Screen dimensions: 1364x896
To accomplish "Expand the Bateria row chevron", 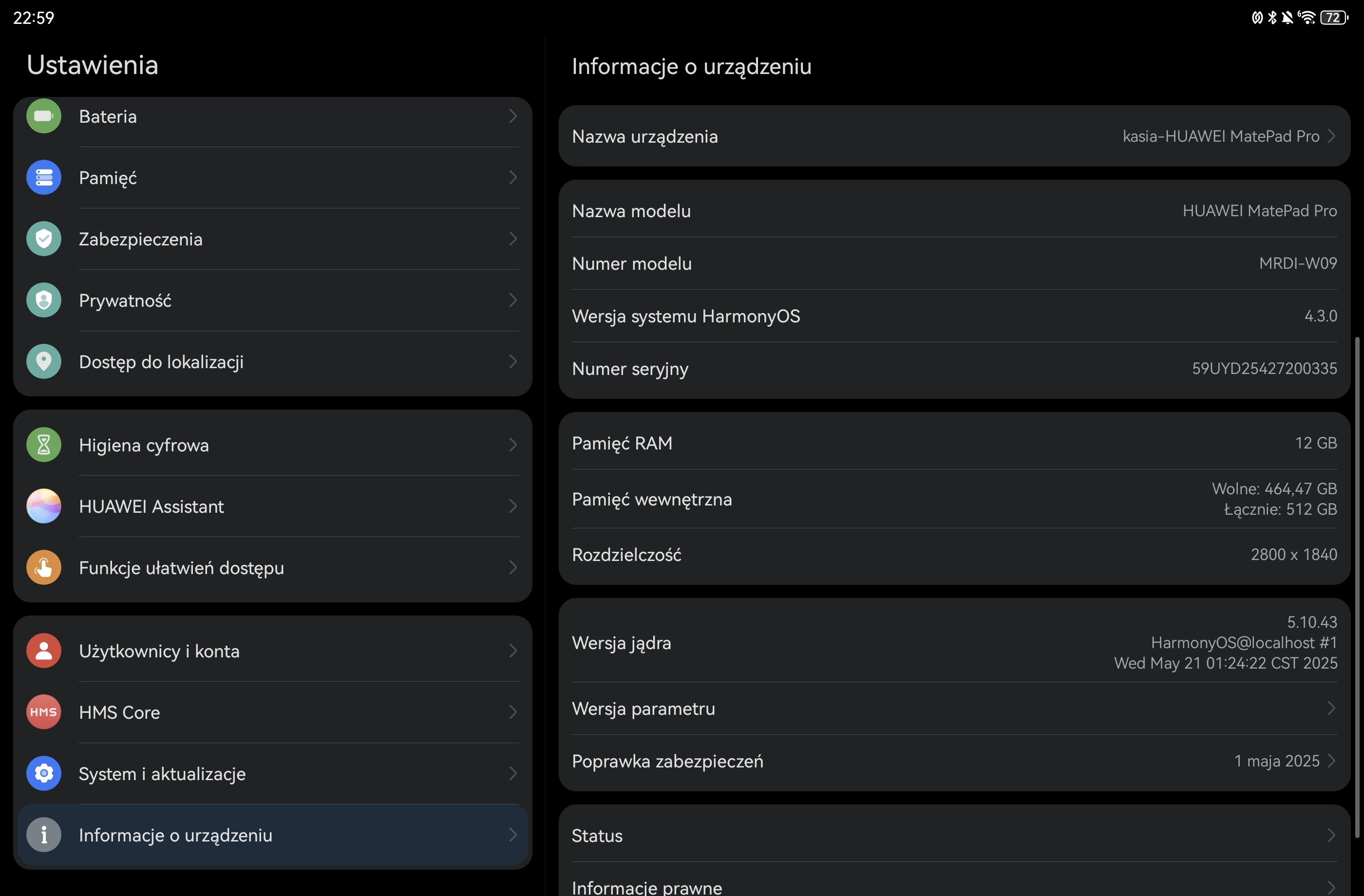I will (x=513, y=116).
